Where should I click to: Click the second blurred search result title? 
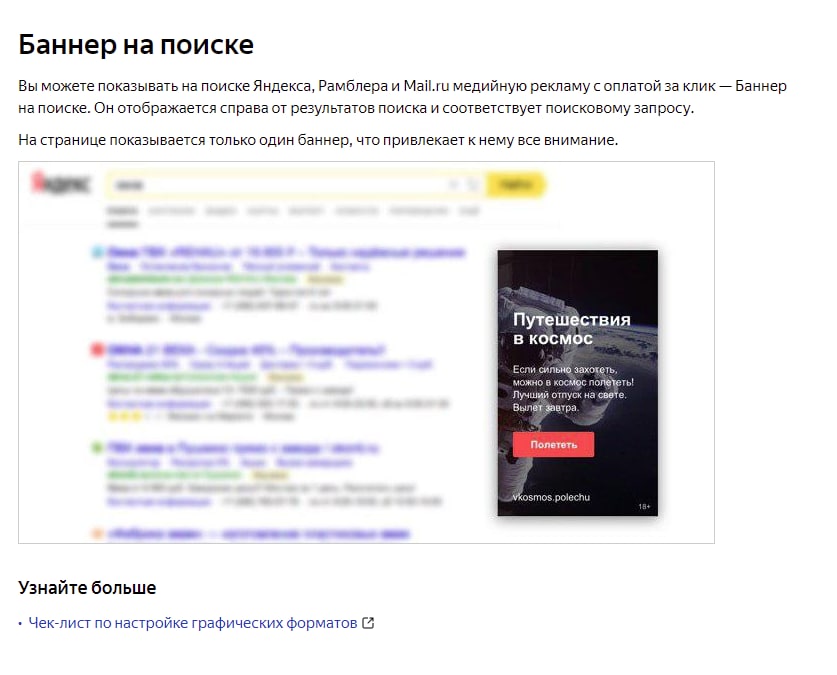(246, 350)
